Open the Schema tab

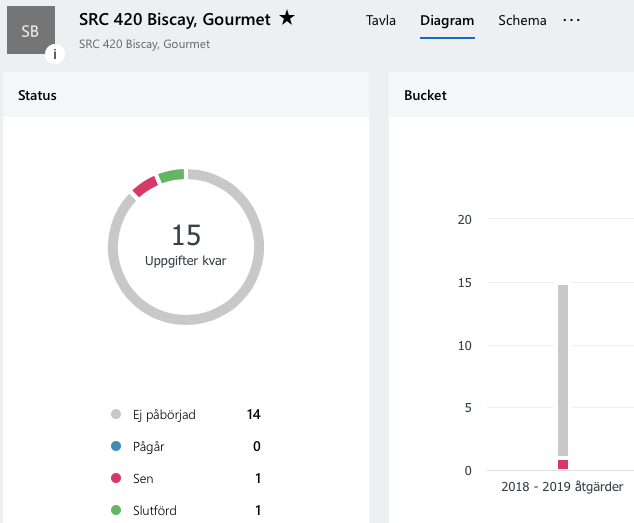tap(522, 20)
